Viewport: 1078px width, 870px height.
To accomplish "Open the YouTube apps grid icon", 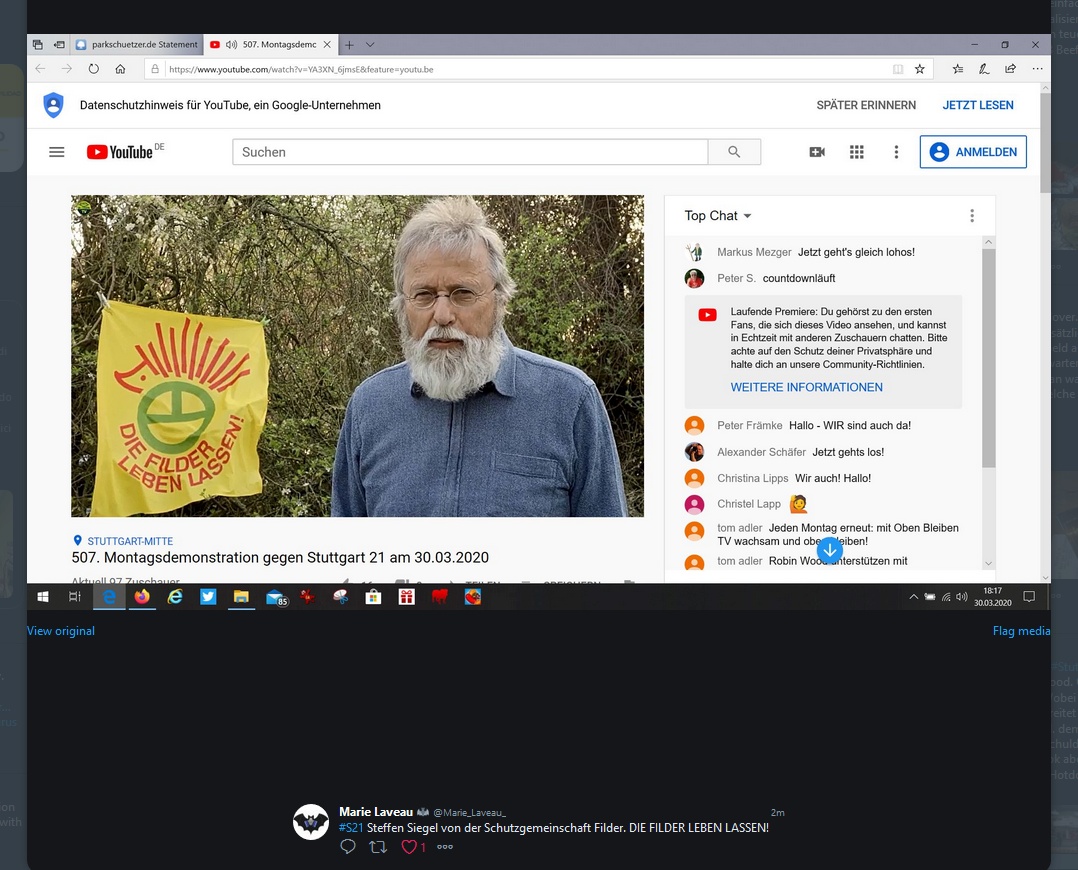I will pos(856,152).
